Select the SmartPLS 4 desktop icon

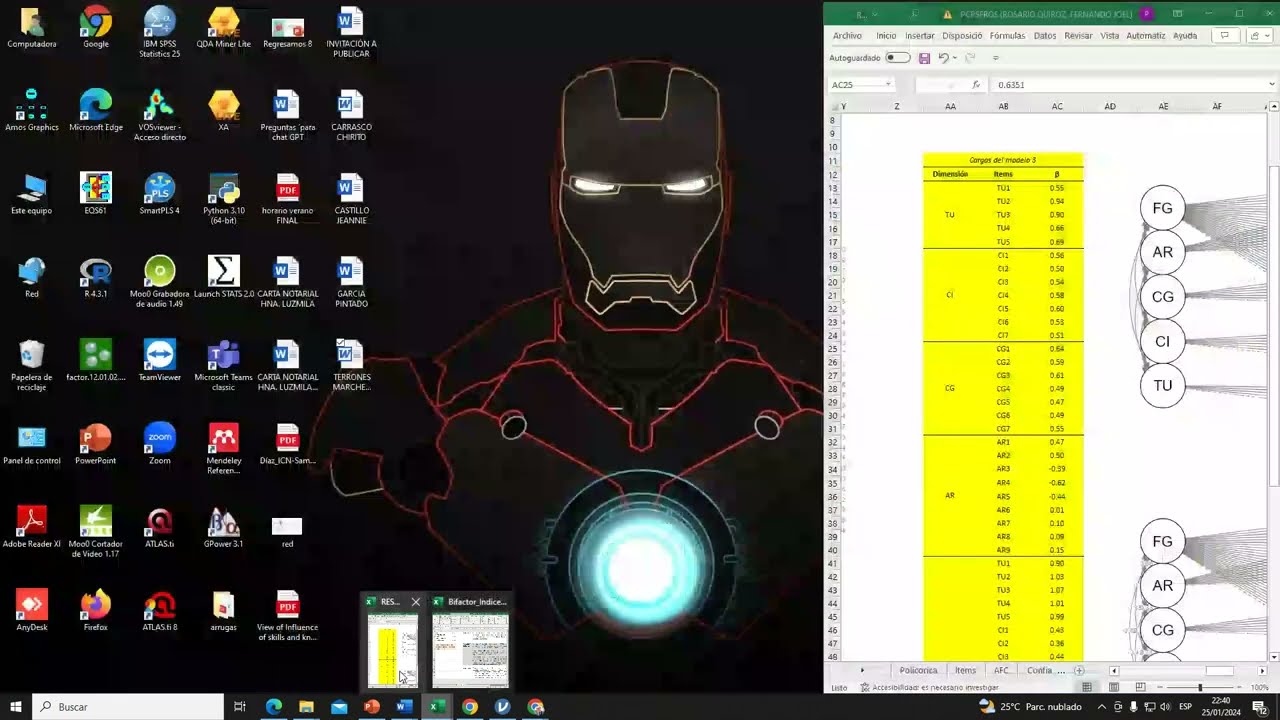(x=159, y=194)
